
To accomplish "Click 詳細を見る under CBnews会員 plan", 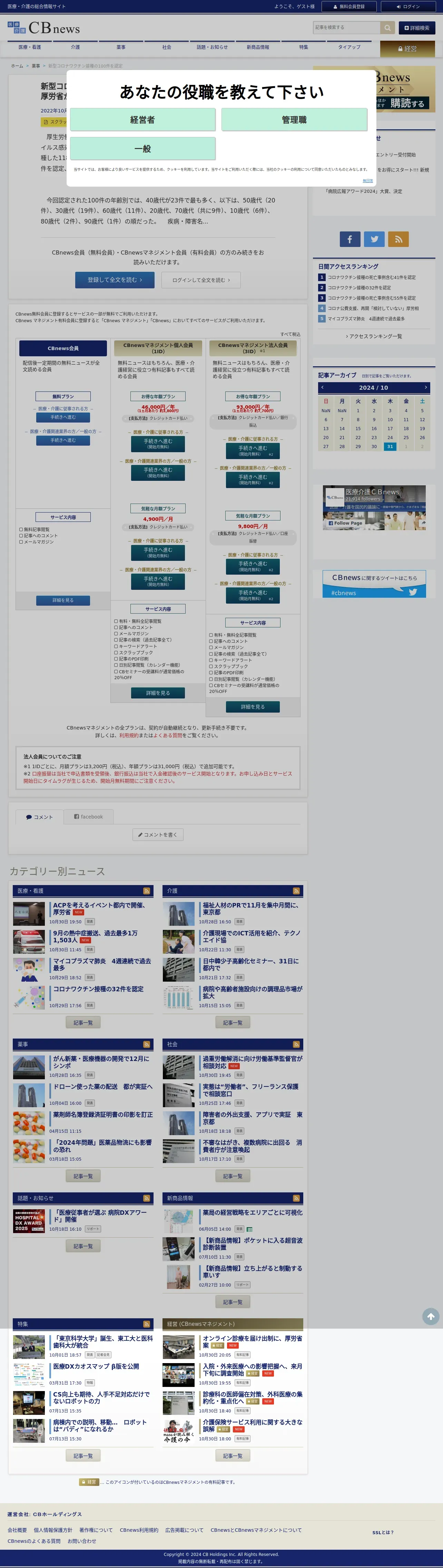I will pyautogui.click(x=63, y=600).
